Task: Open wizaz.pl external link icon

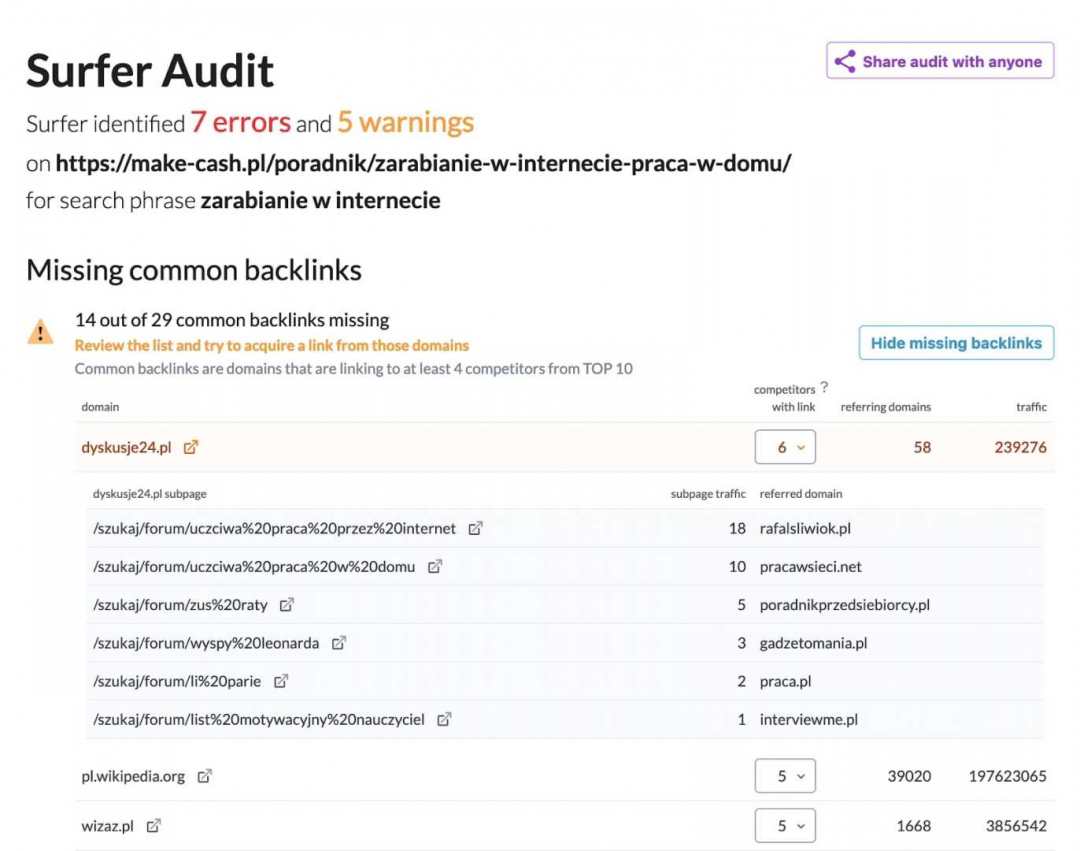Action: 154,826
